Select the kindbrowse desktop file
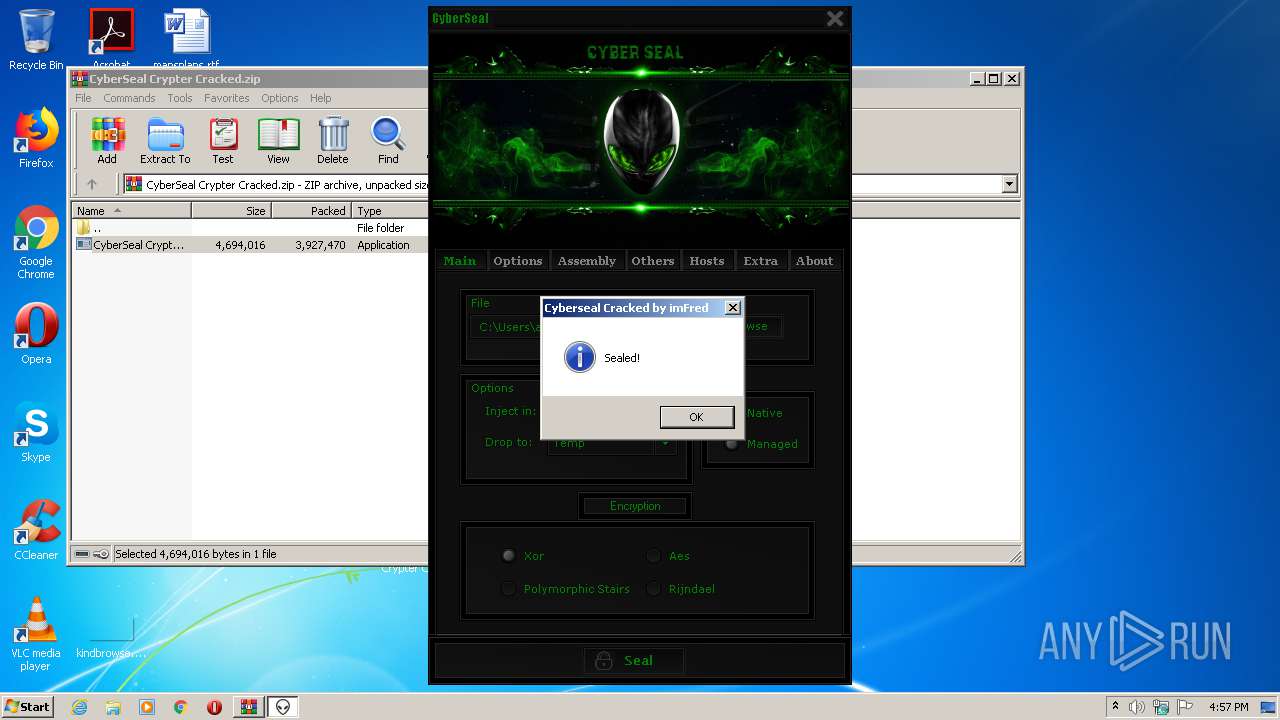The height and width of the screenshot is (720, 1280). click(111, 637)
